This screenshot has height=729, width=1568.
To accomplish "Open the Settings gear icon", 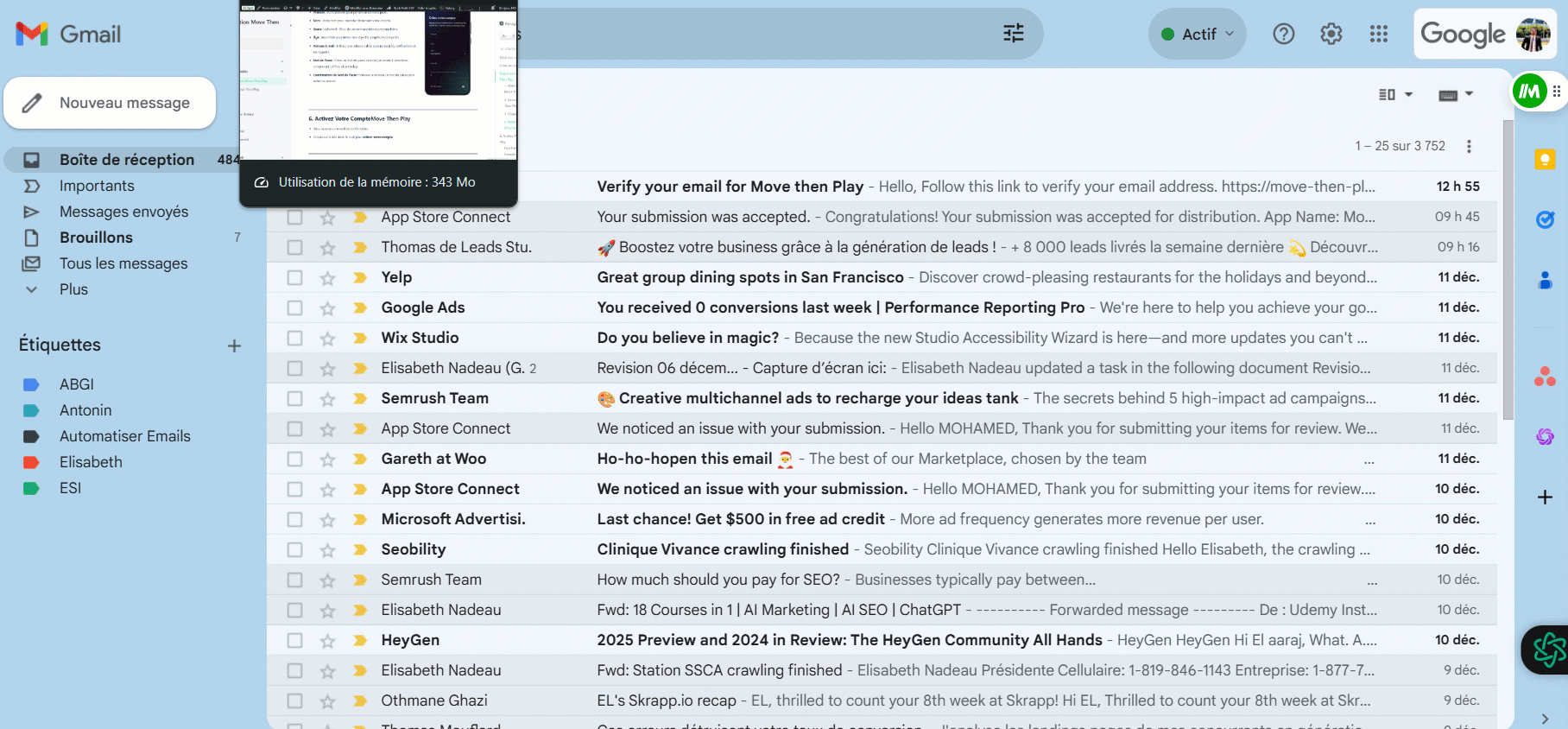I will [1331, 34].
